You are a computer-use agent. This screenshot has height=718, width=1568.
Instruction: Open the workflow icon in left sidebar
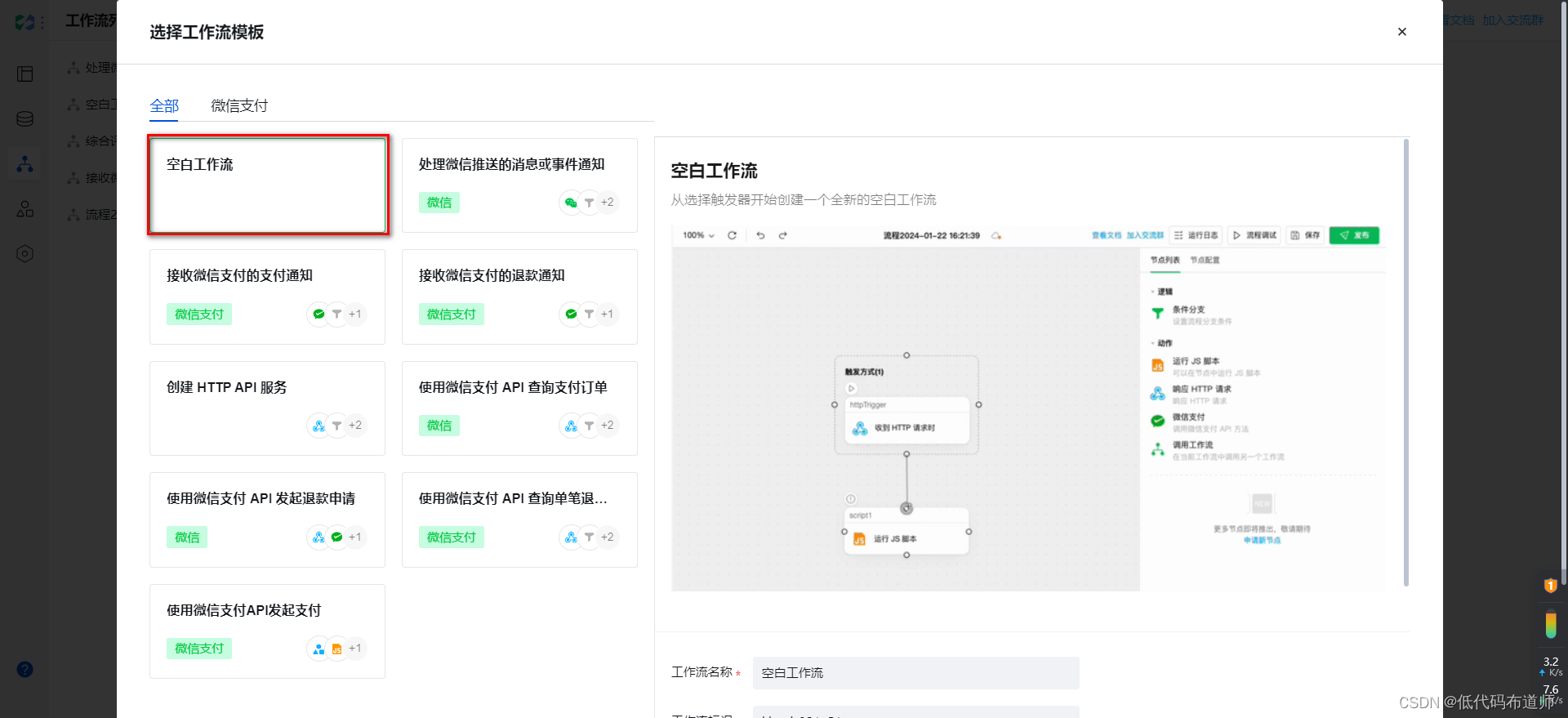25,164
